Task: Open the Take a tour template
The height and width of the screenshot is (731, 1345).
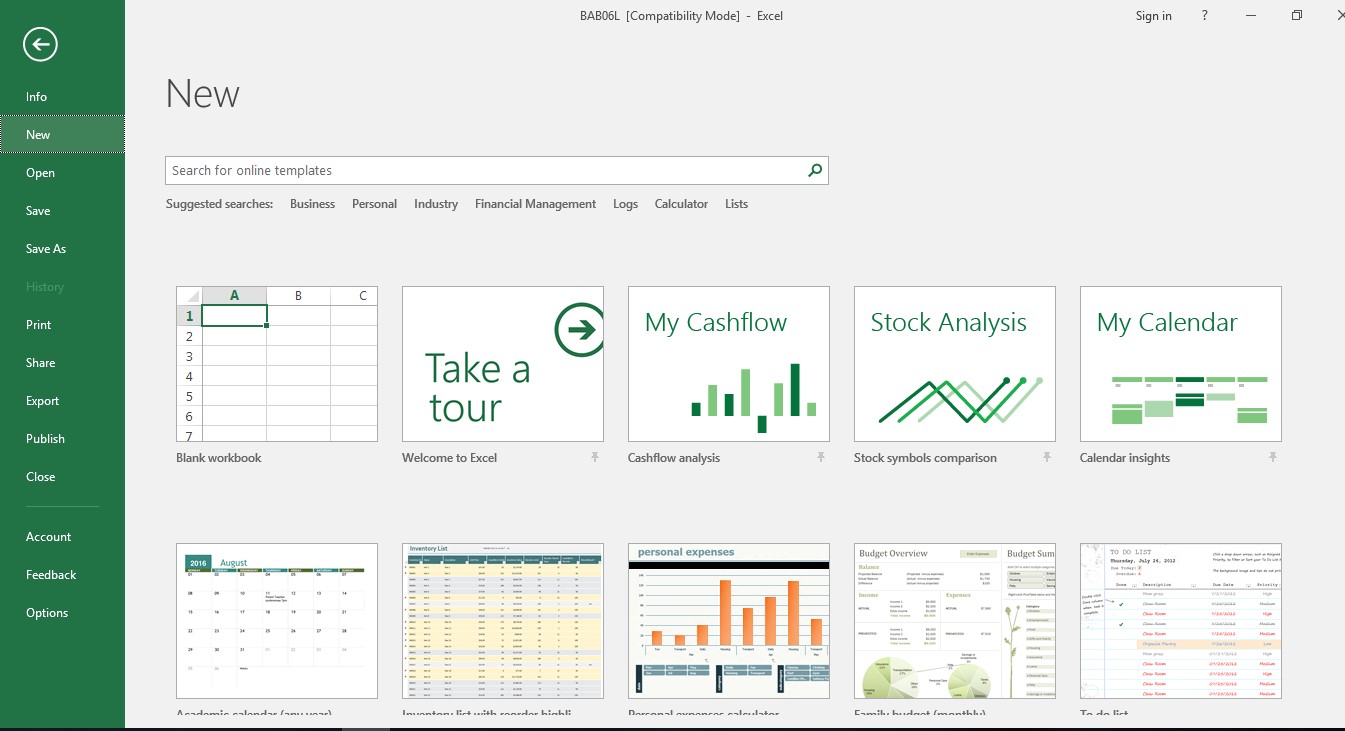Action: tap(503, 364)
